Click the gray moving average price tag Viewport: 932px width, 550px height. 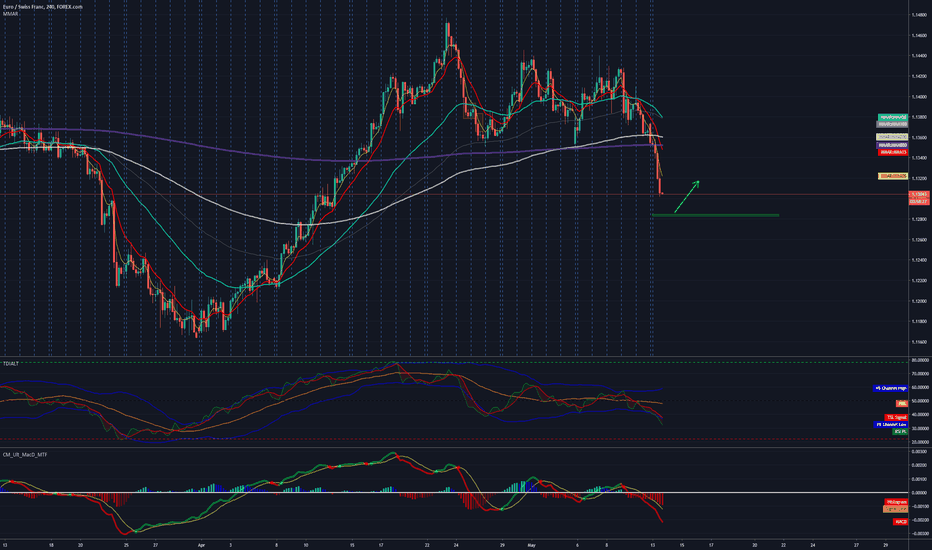click(893, 124)
